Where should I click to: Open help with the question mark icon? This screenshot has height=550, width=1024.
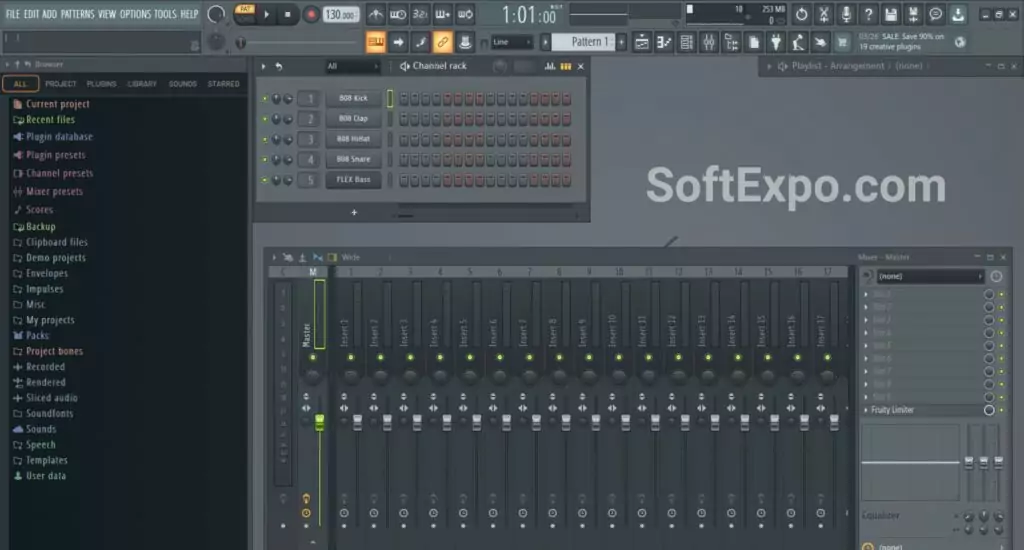pyautogui.click(x=868, y=14)
